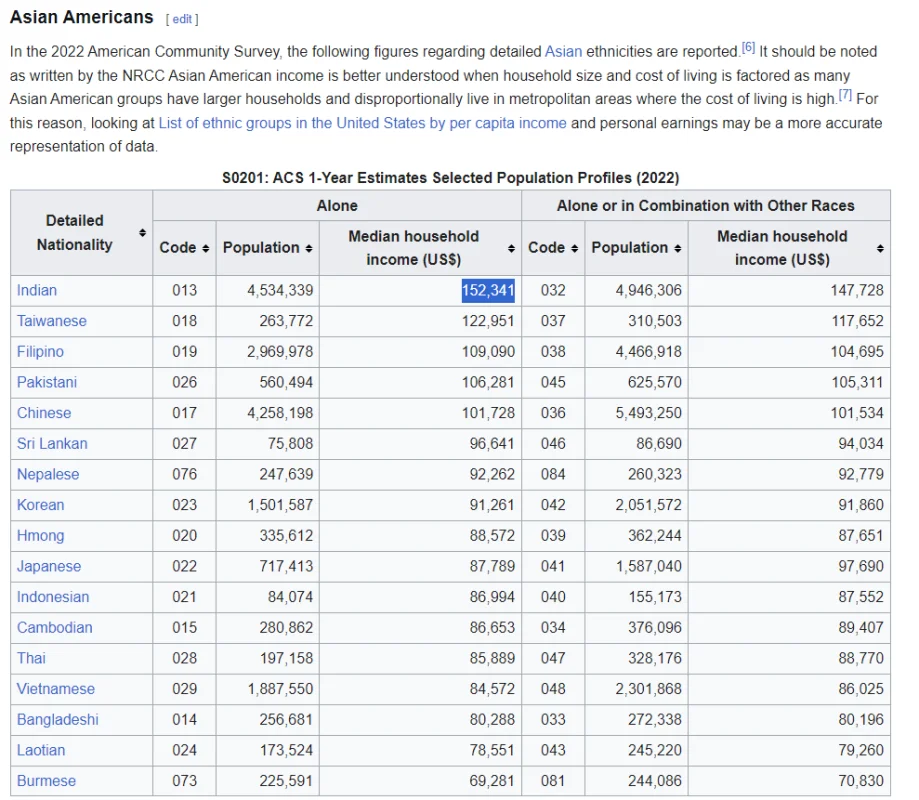Open the Asian ethnicities link in paragraph
This screenshot has height=800, width=919.
tap(563, 52)
